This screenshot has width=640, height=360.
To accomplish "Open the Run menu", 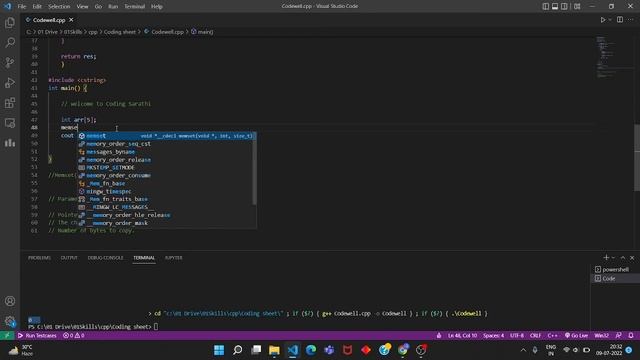I will click(113, 7).
